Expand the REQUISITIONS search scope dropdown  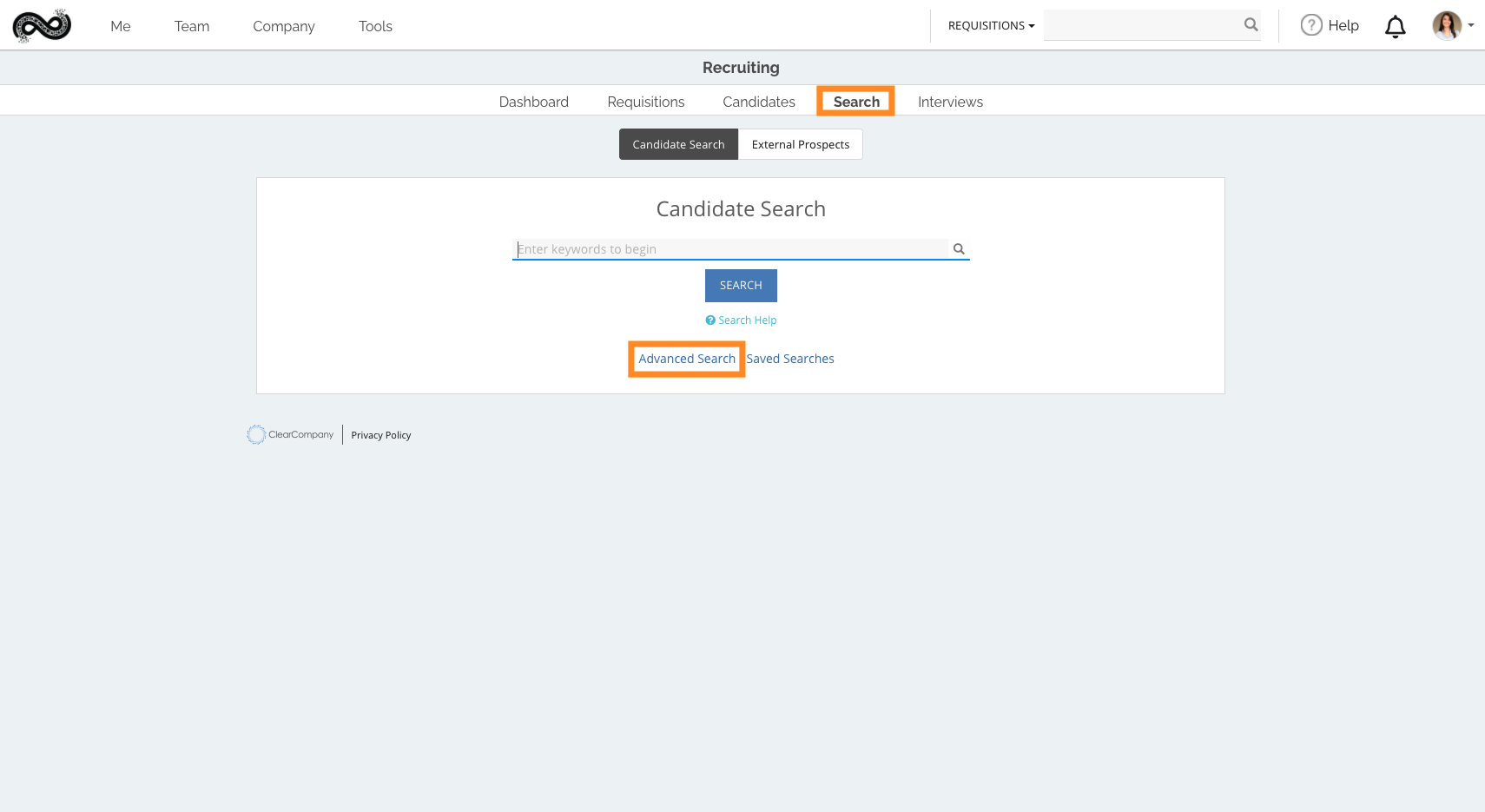(x=991, y=26)
